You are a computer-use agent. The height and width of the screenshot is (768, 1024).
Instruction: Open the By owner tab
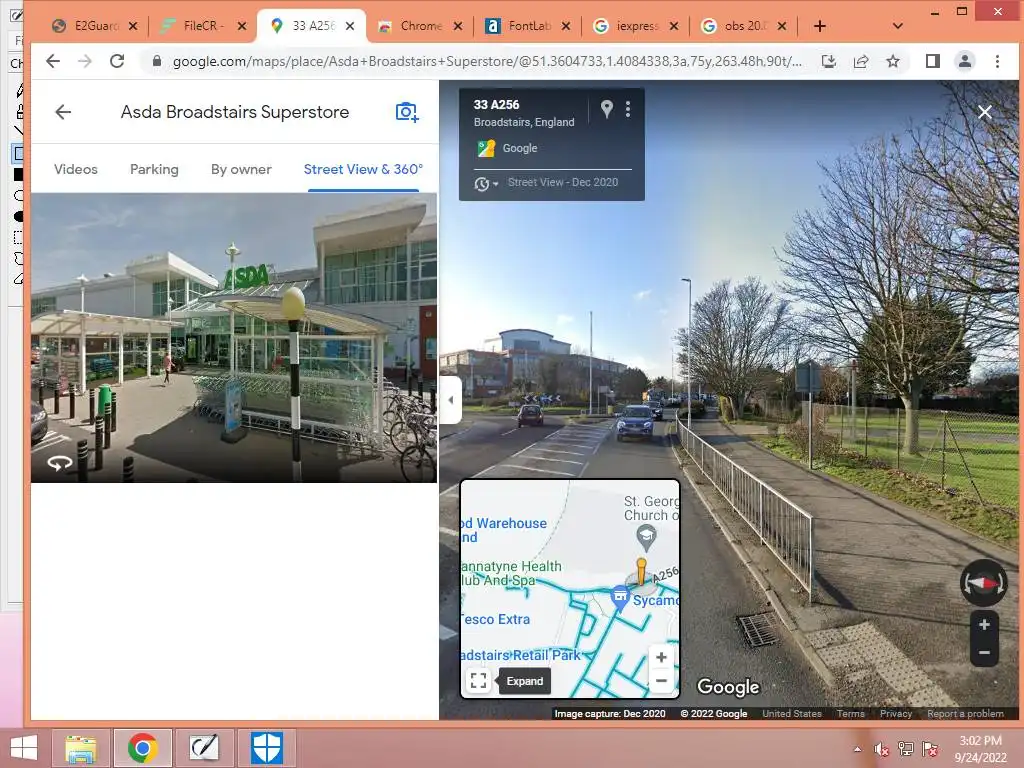pyautogui.click(x=241, y=169)
